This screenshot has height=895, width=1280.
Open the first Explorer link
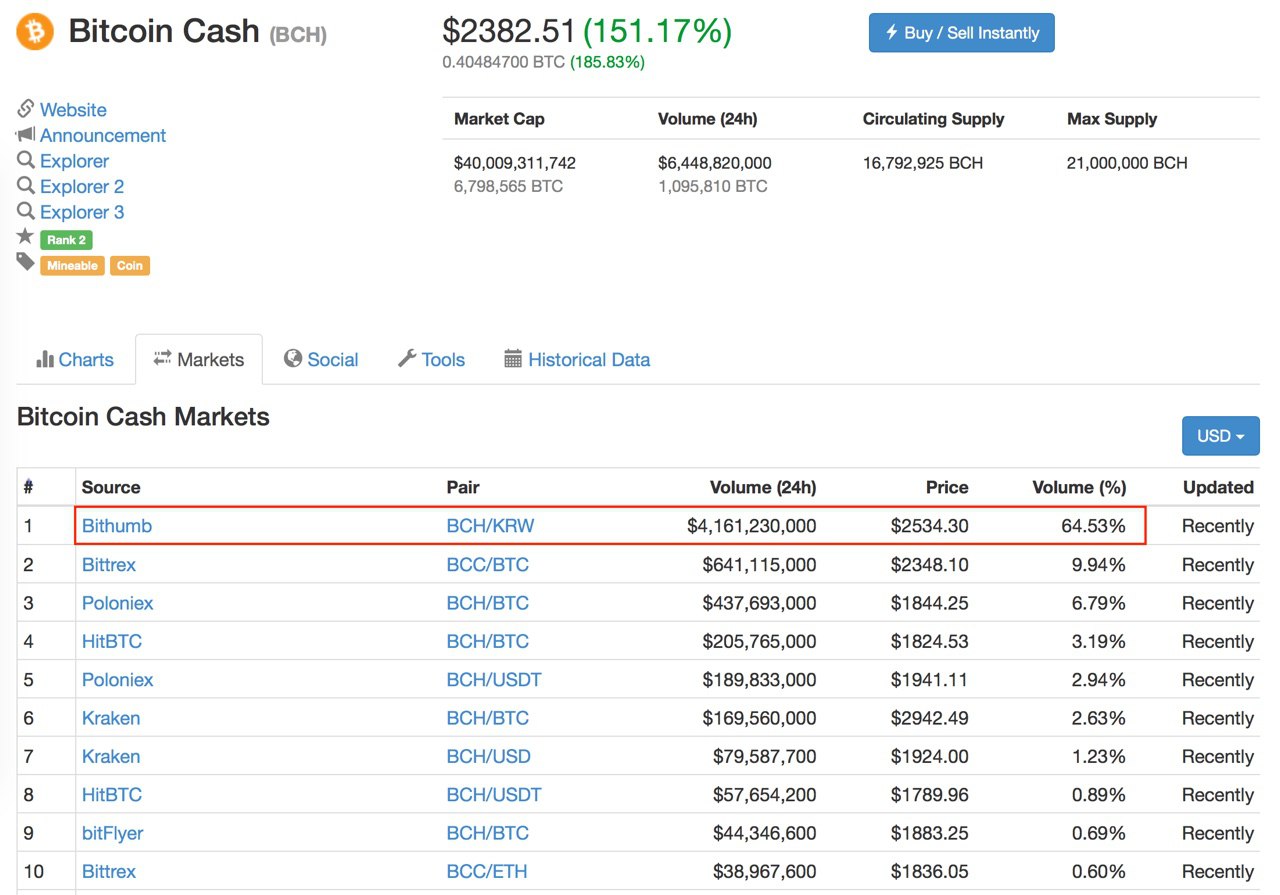point(74,161)
